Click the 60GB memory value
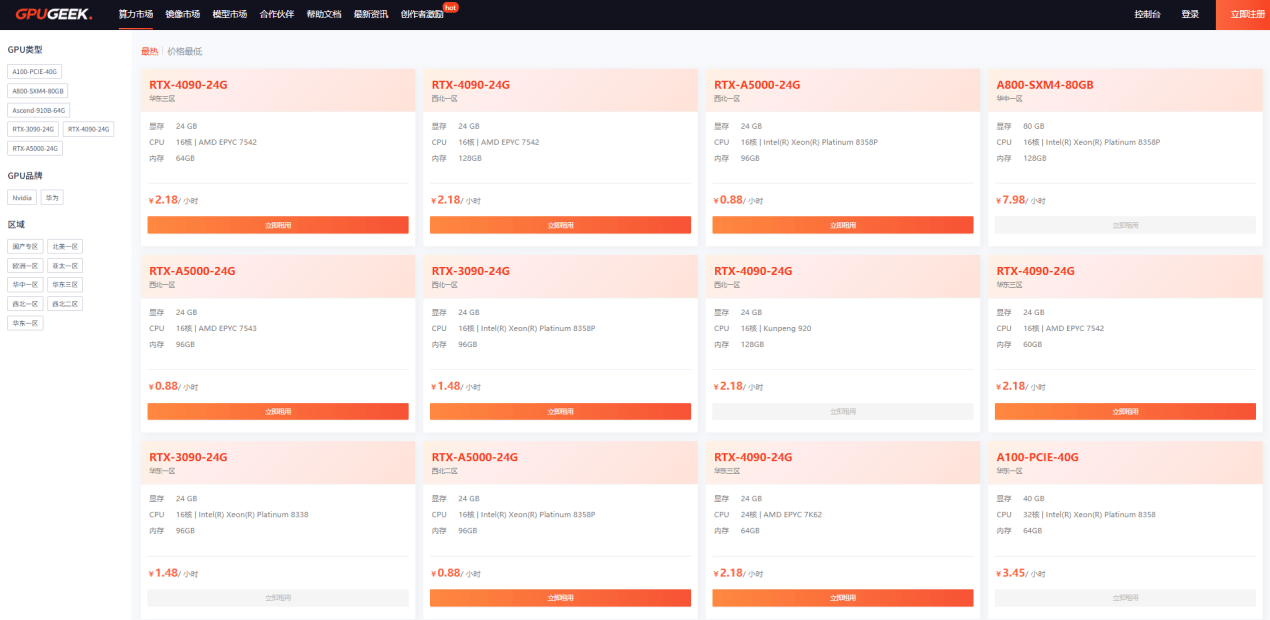 [1032, 344]
